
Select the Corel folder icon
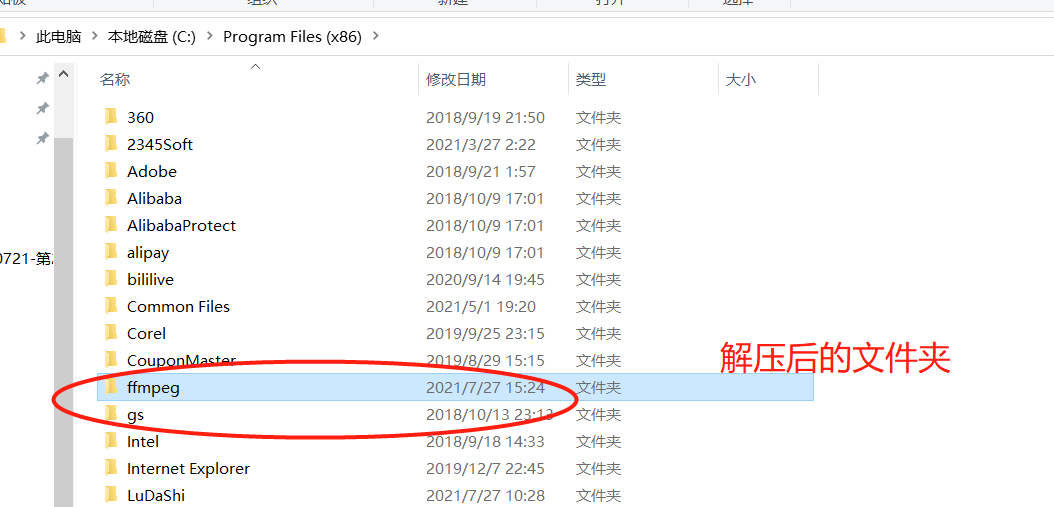click(112, 333)
